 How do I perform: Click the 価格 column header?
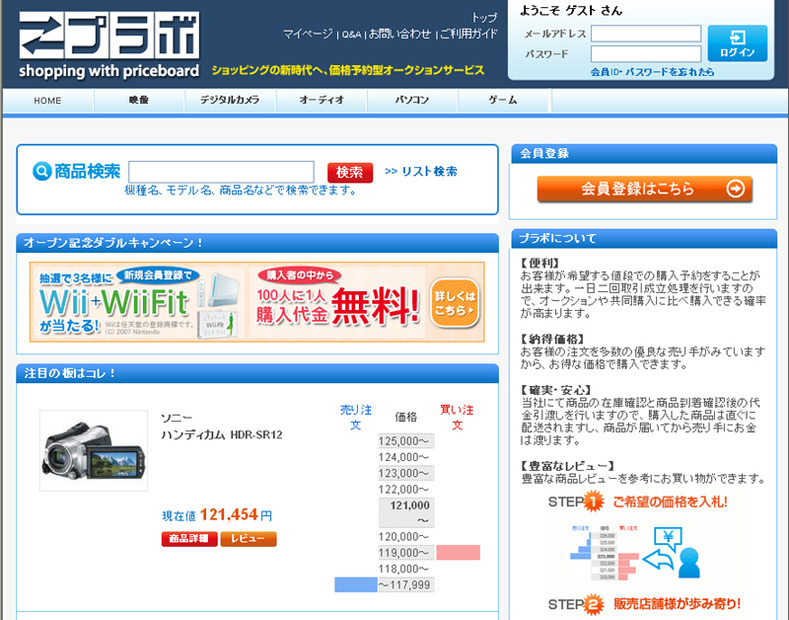406,417
